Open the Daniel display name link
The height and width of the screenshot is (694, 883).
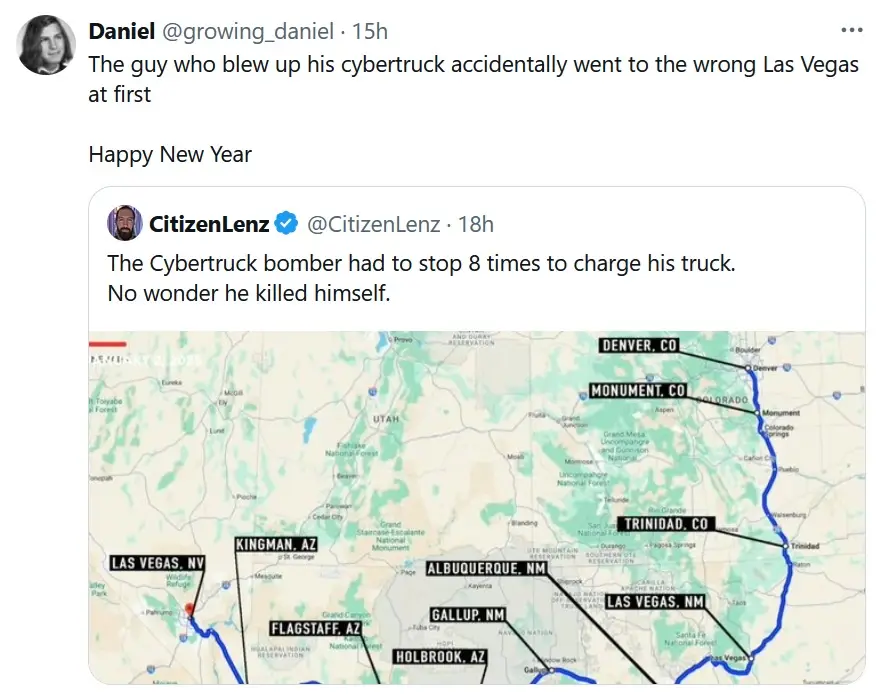pos(122,31)
